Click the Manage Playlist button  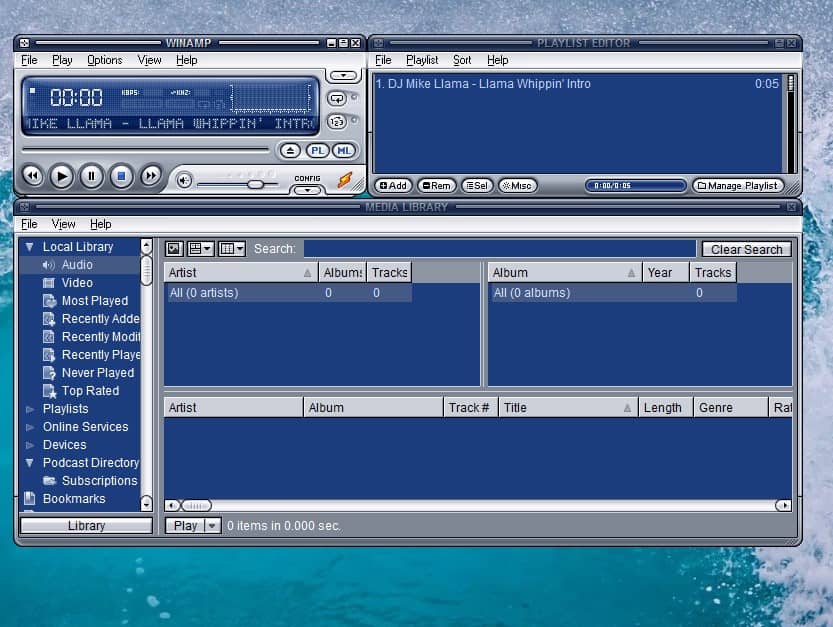(738, 185)
